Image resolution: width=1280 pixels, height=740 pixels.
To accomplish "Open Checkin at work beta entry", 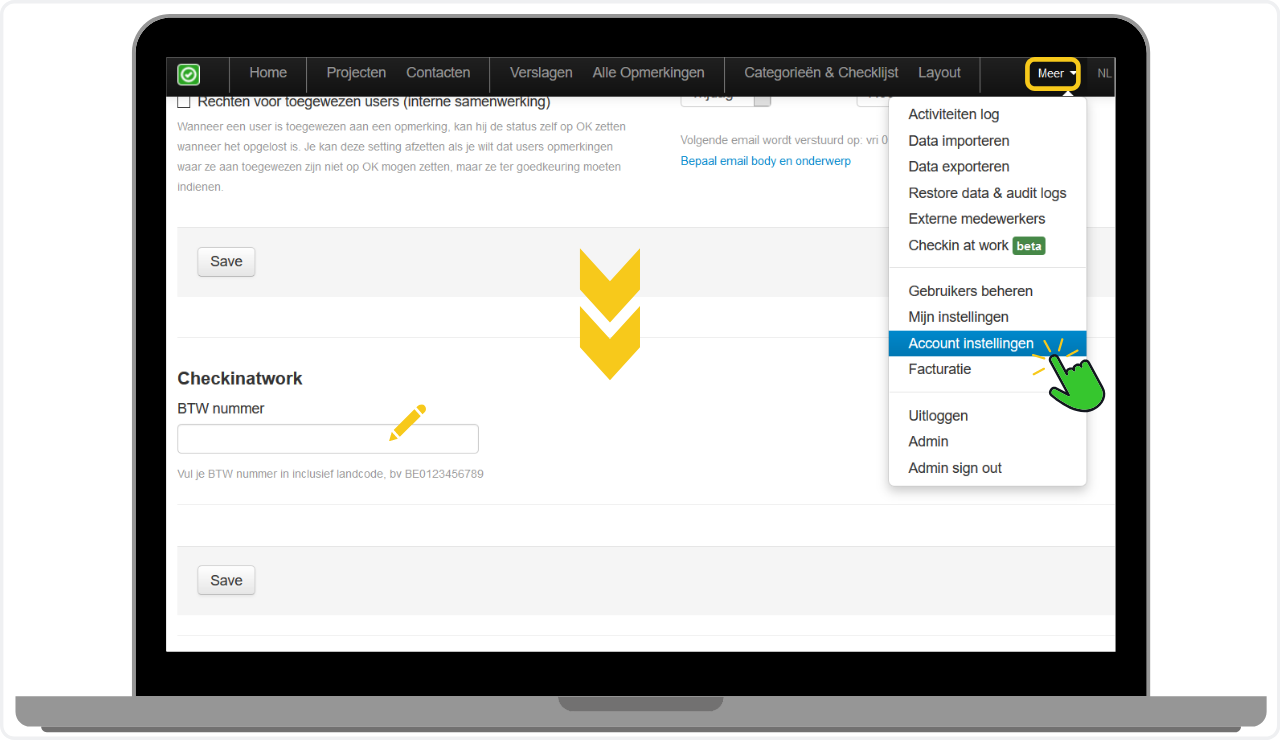I will click(987, 245).
